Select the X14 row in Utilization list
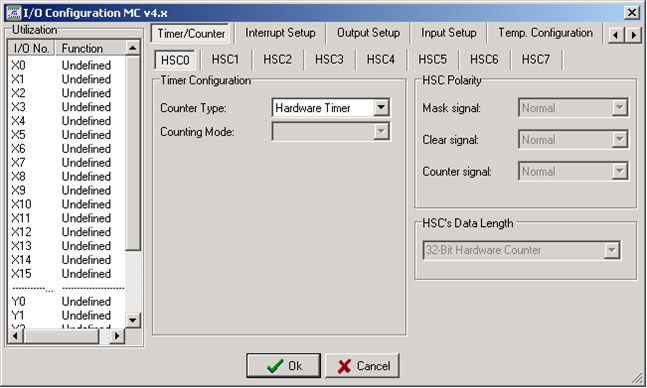This screenshot has height=388, width=647. point(66,260)
